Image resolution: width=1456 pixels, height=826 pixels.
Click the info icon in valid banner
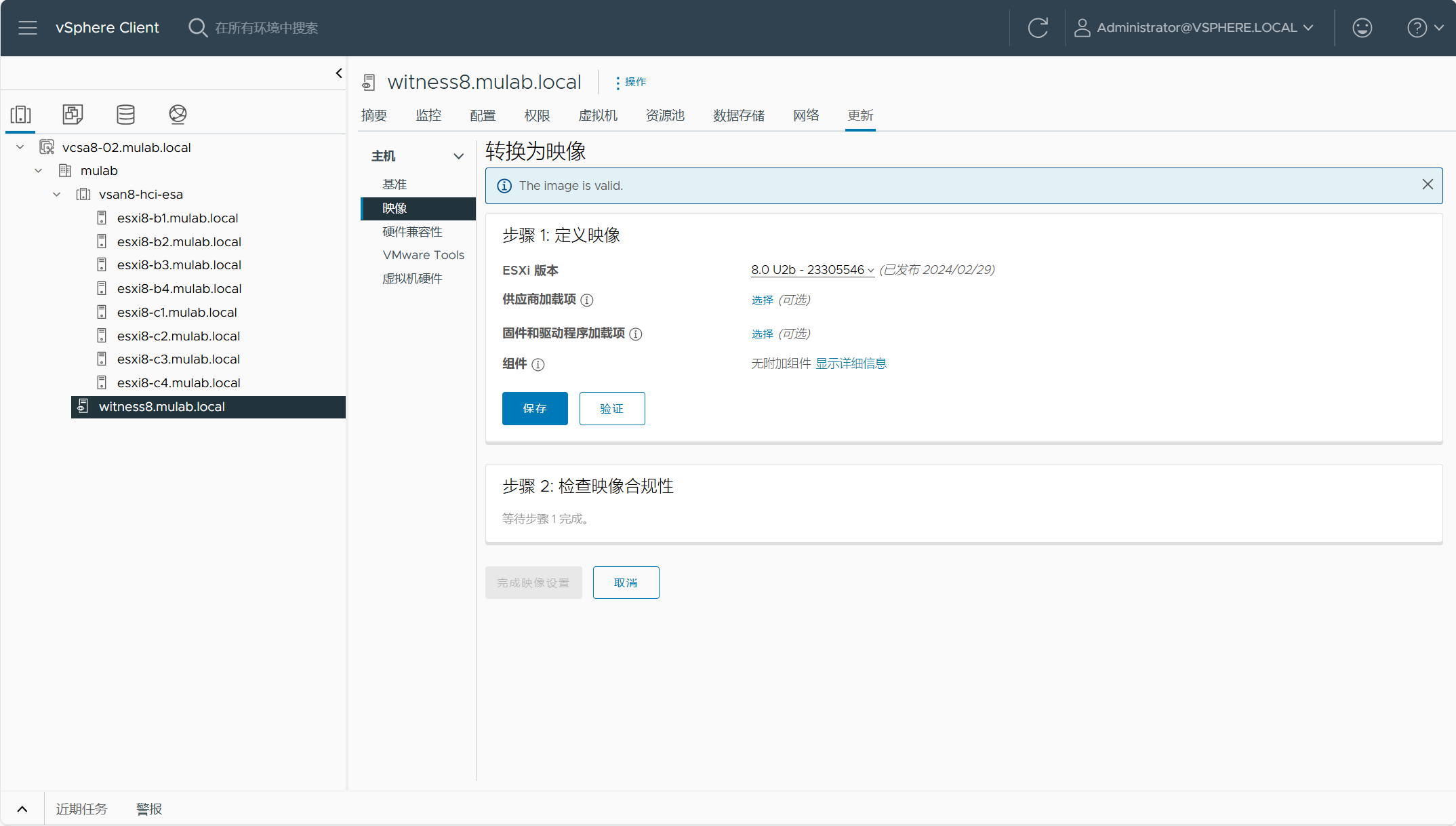click(x=504, y=186)
